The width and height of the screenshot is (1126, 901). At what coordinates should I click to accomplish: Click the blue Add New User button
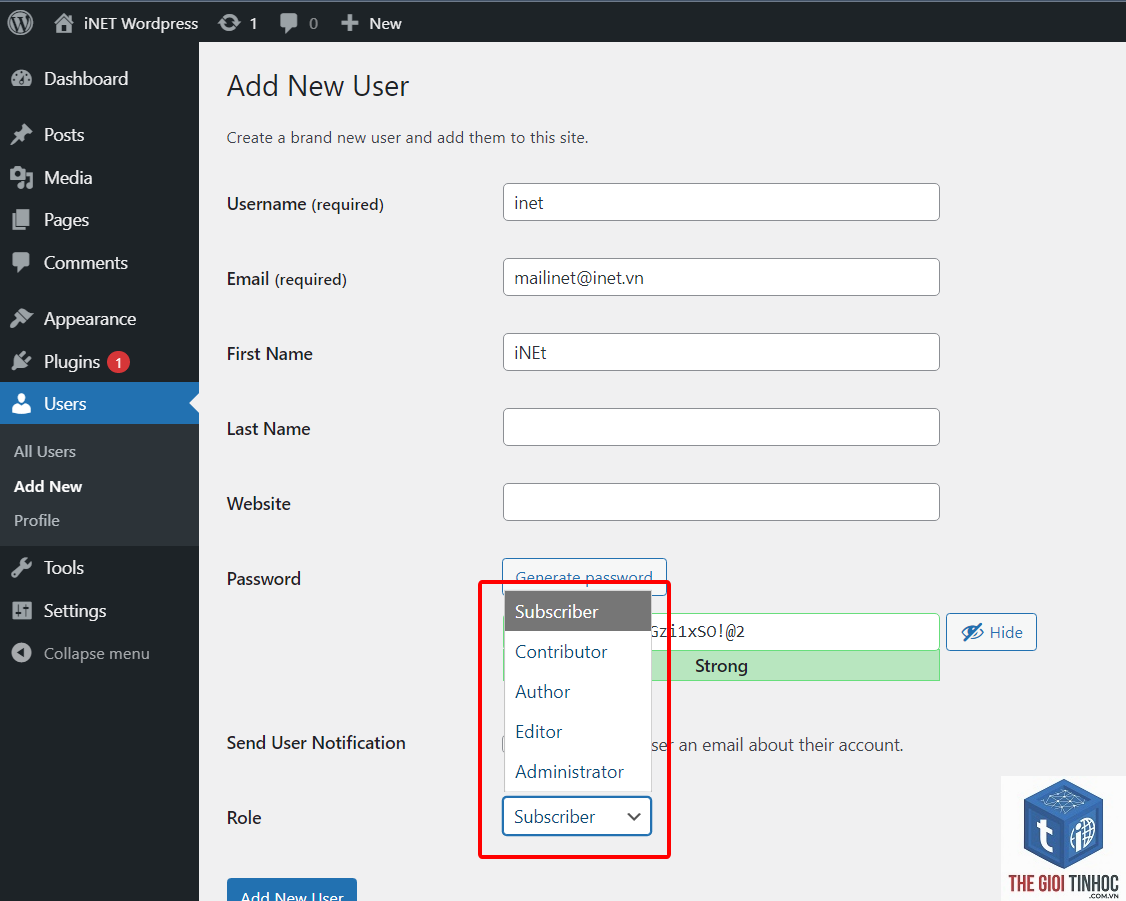[x=292, y=890]
